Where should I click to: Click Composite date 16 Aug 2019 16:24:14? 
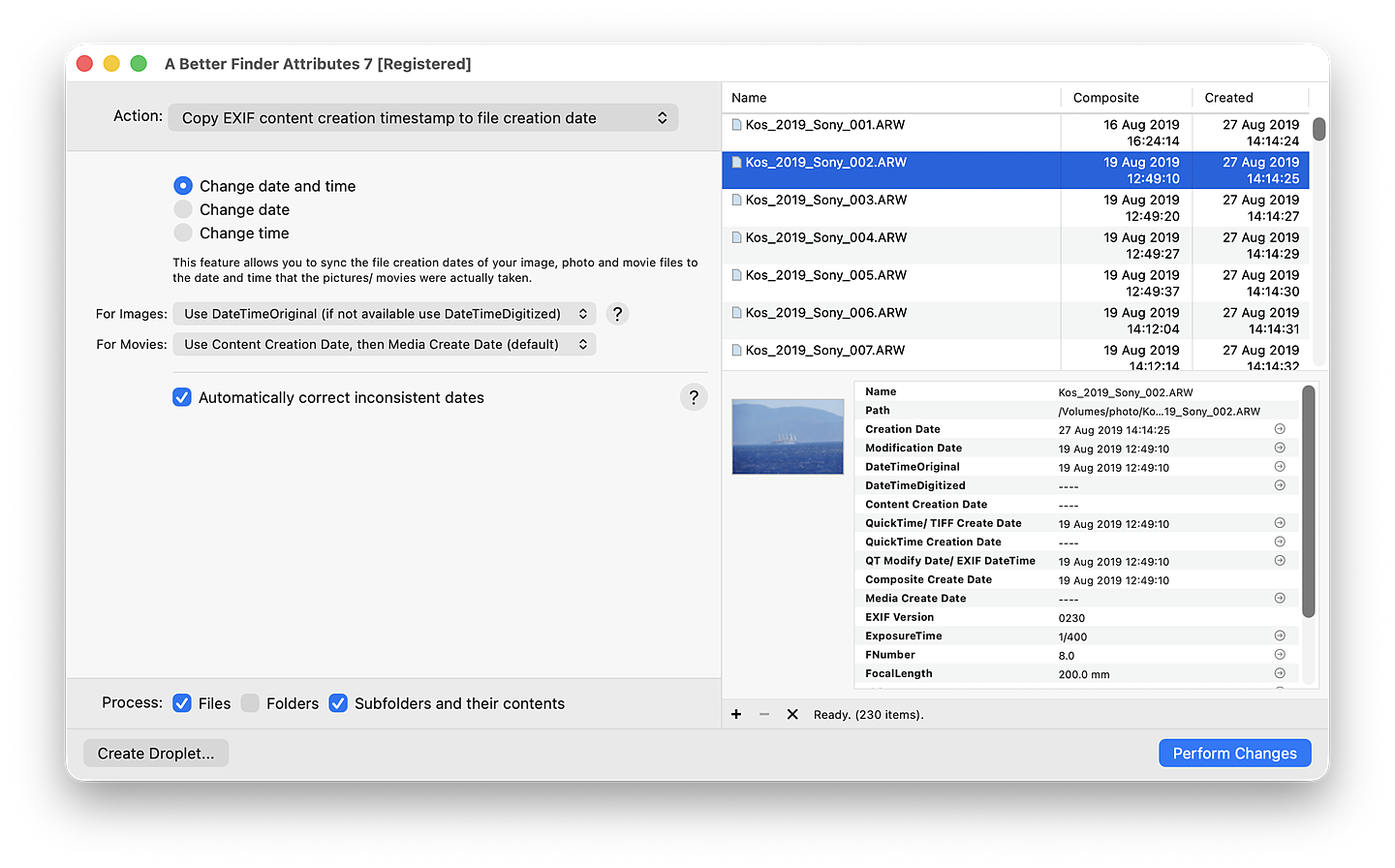[1141, 133]
